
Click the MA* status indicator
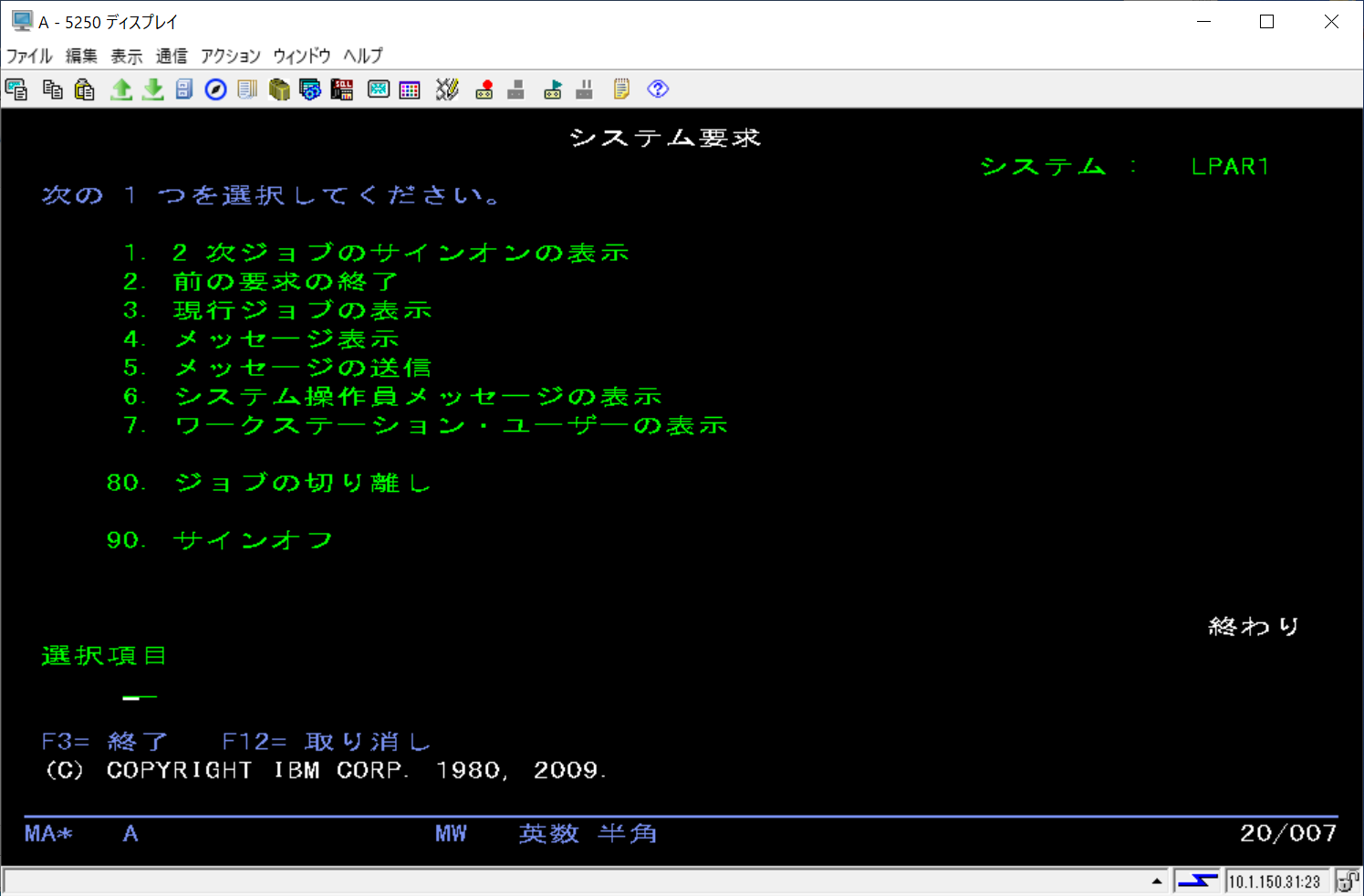pyautogui.click(x=48, y=833)
